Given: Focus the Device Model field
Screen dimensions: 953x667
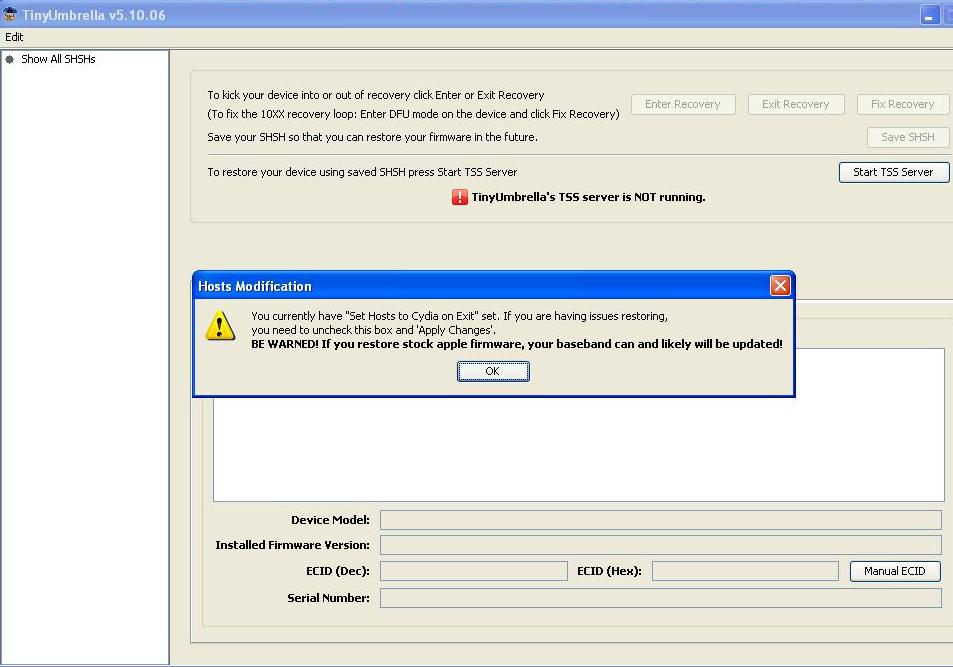Looking at the screenshot, I should click(661, 520).
